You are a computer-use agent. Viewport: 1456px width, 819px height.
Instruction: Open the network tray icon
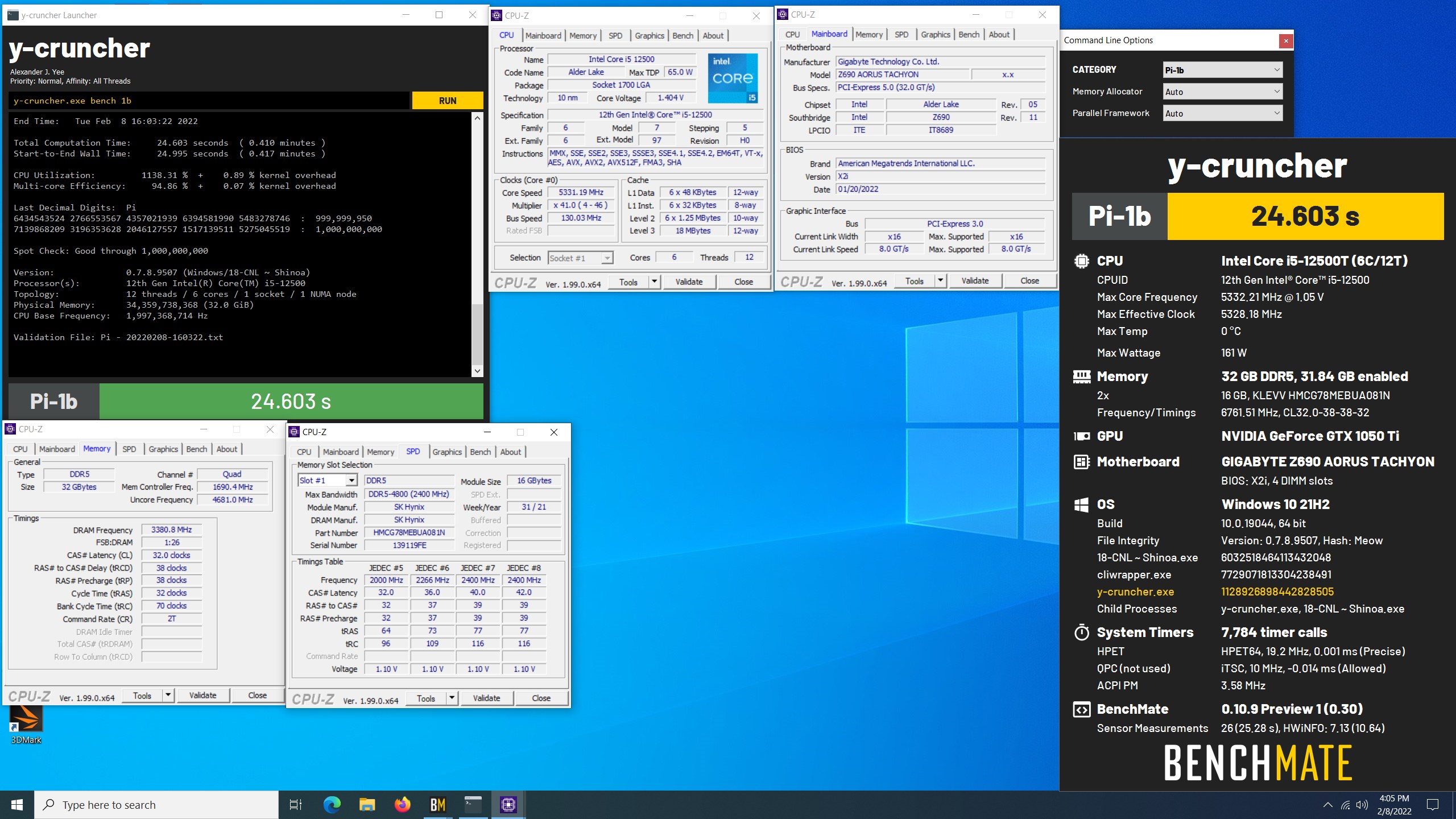1345,805
